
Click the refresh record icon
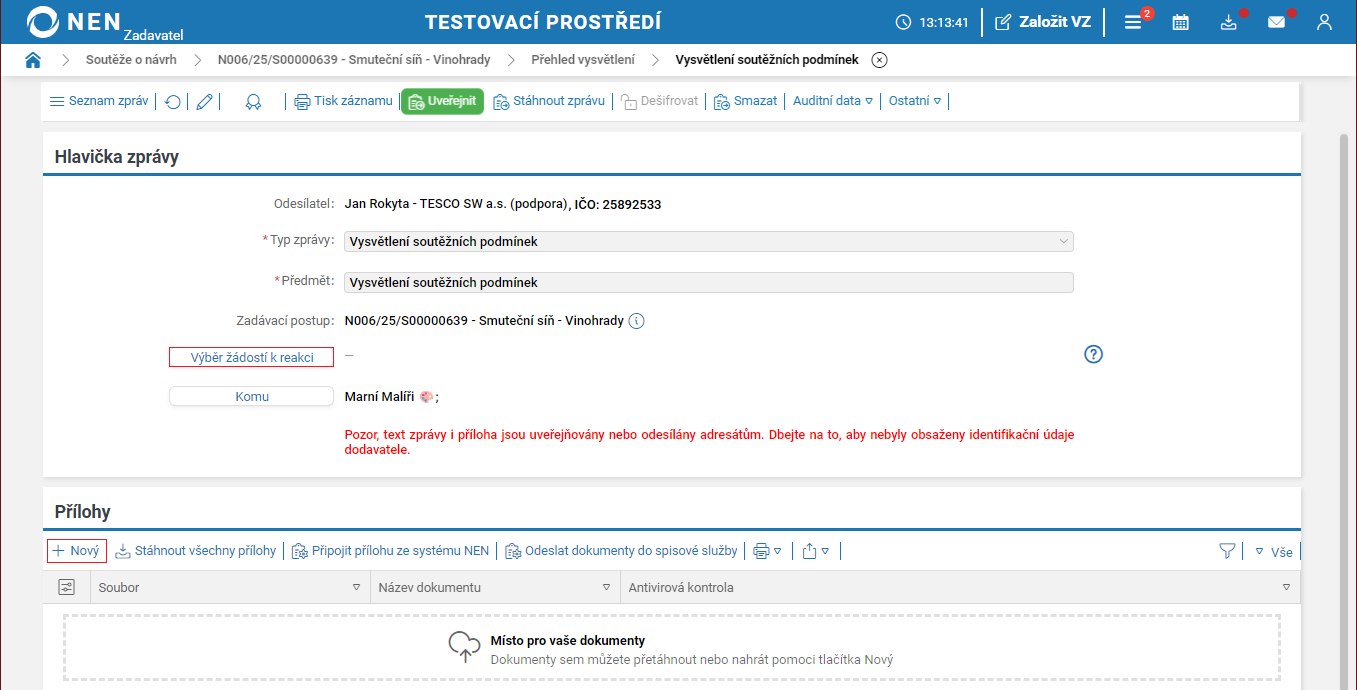173,101
